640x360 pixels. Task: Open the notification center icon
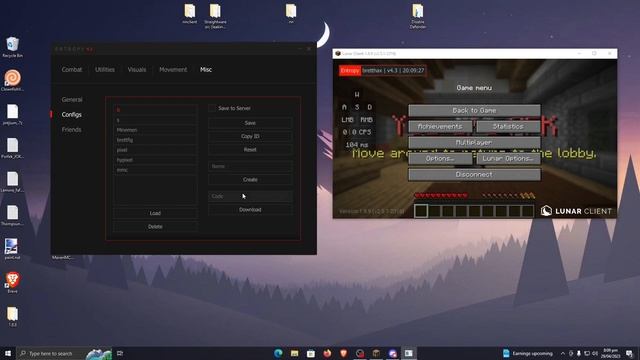629,353
